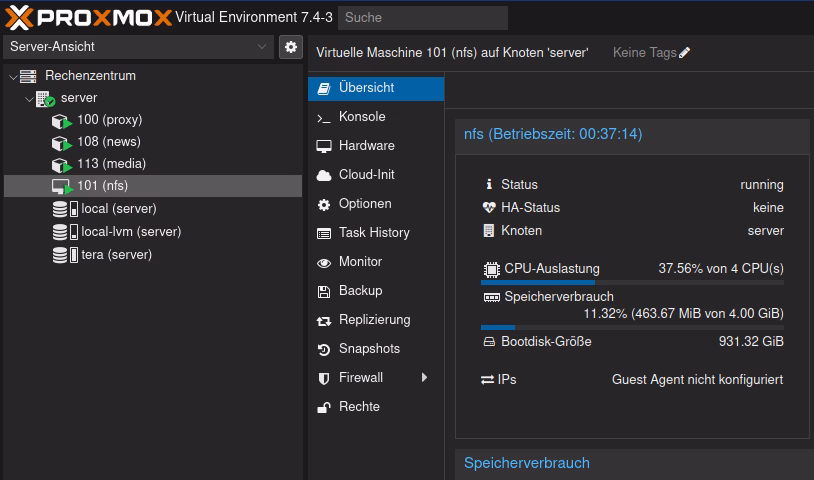
Task: Click the CPU-Auslastung chip icon
Action: coord(492,269)
